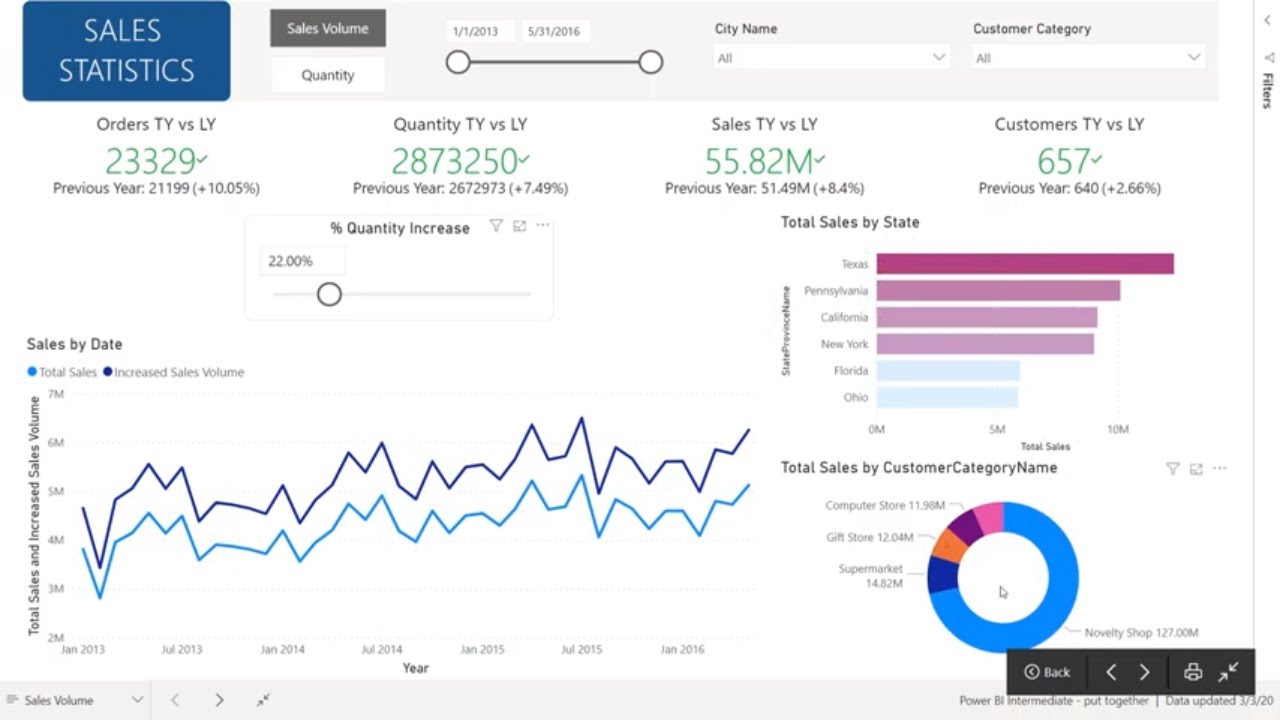
Task: Open more options on CustomerCategoryName chart
Action: [x=1219, y=468]
